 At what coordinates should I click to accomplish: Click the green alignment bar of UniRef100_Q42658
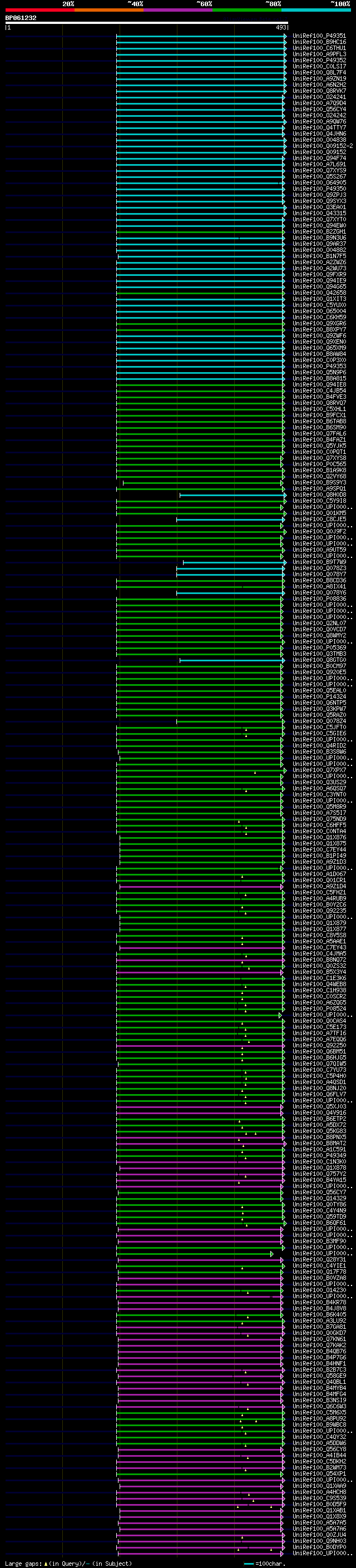(x=200, y=293)
